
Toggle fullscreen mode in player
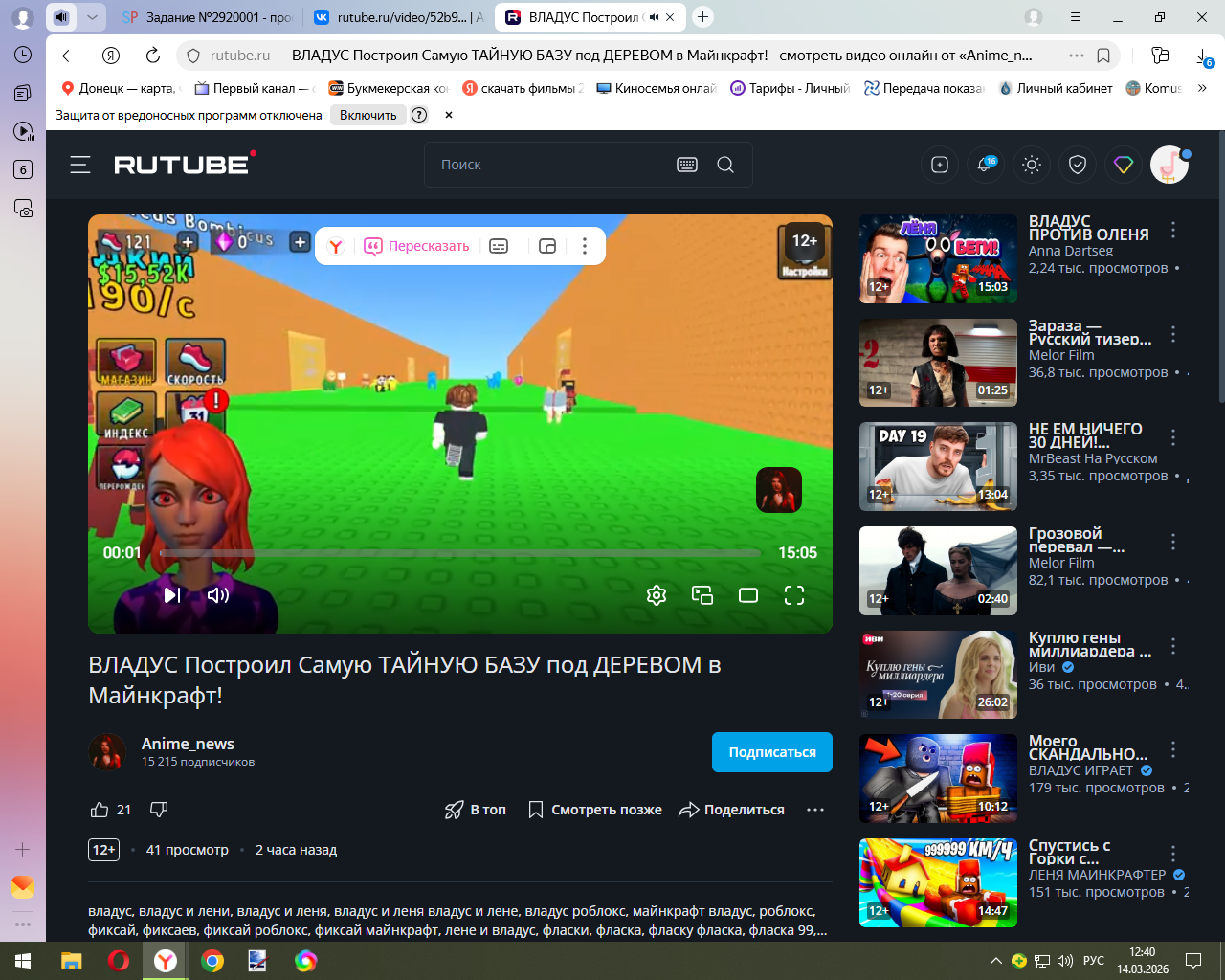click(794, 595)
